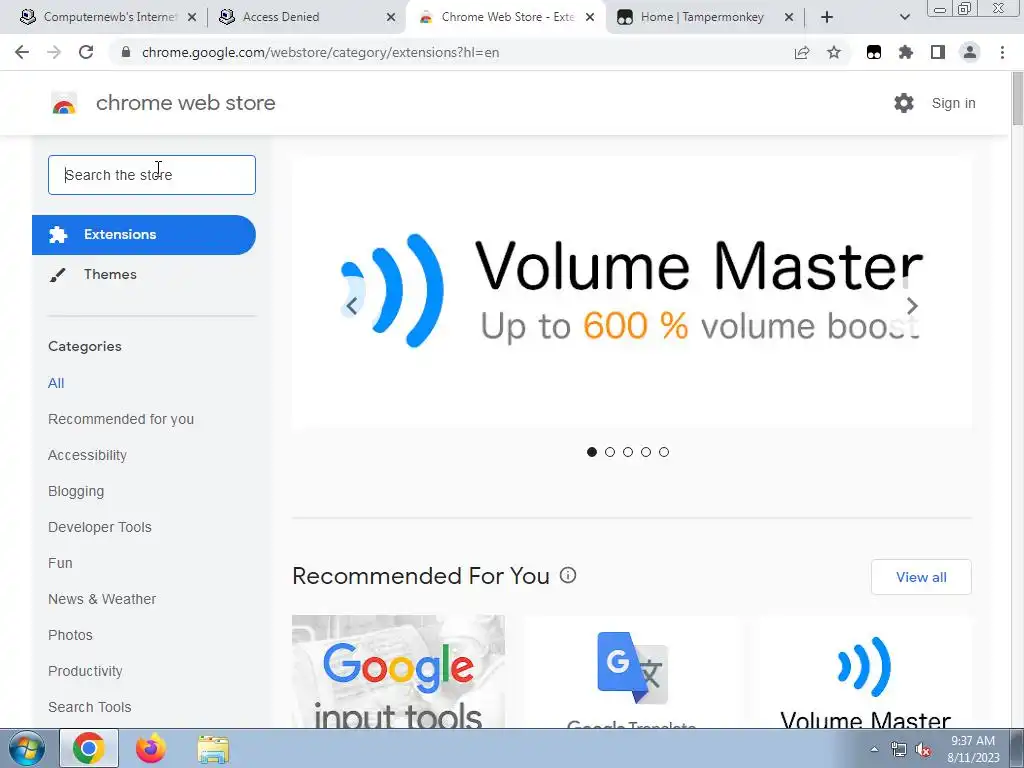Image resolution: width=1024 pixels, height=768 pixels.
Task: Open Volume Master extension card
Action: point(865,671)
